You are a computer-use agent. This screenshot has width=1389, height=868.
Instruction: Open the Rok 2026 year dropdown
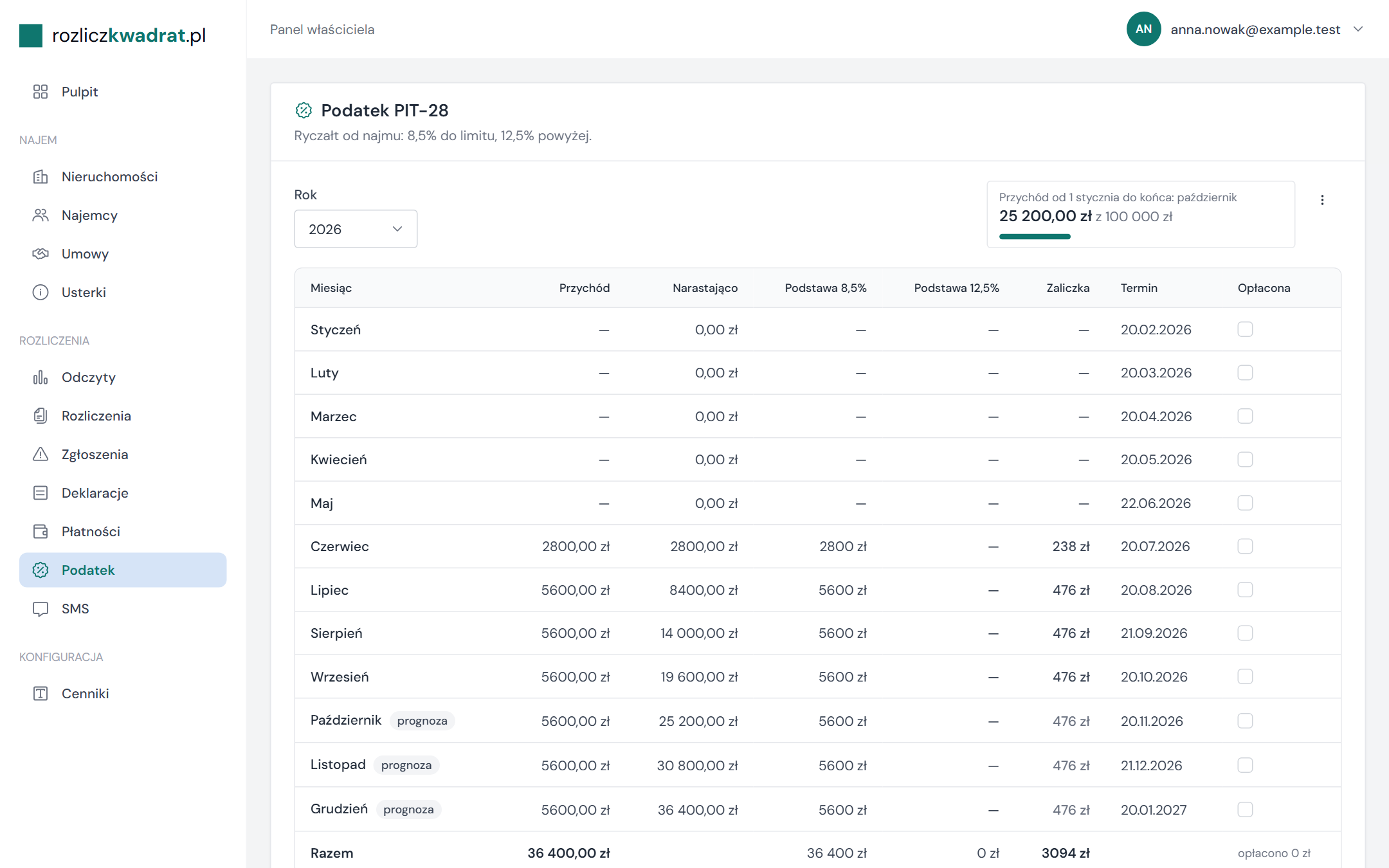[x=356, y=229]
